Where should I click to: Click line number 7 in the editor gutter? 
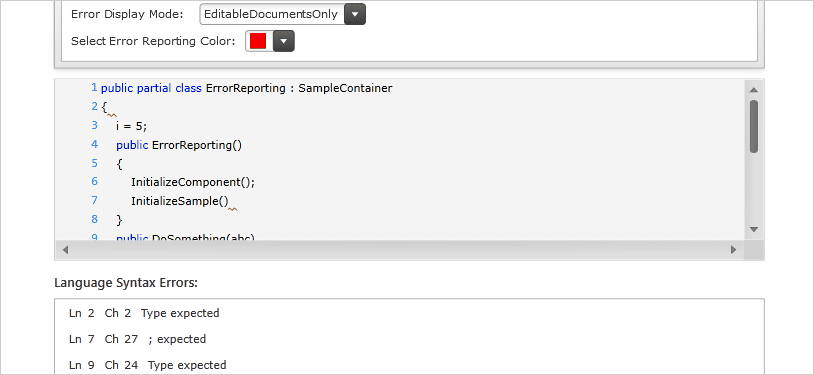[94, 200]
